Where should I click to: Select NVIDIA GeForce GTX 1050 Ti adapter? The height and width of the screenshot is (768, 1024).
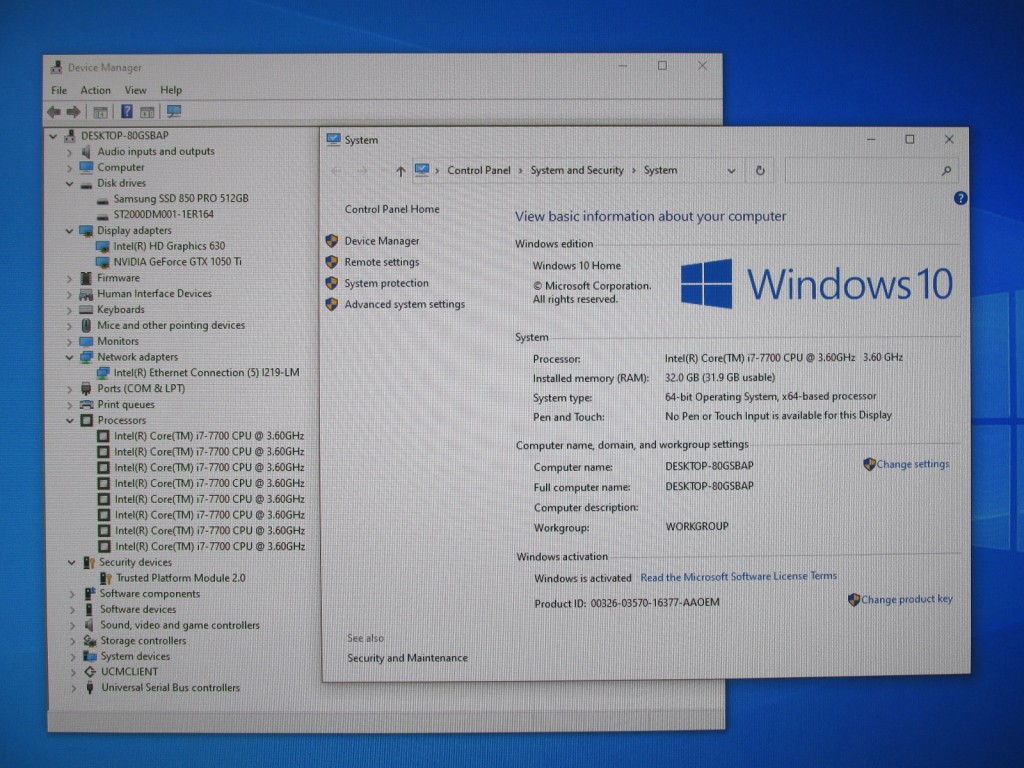click(x=178, y=262)
